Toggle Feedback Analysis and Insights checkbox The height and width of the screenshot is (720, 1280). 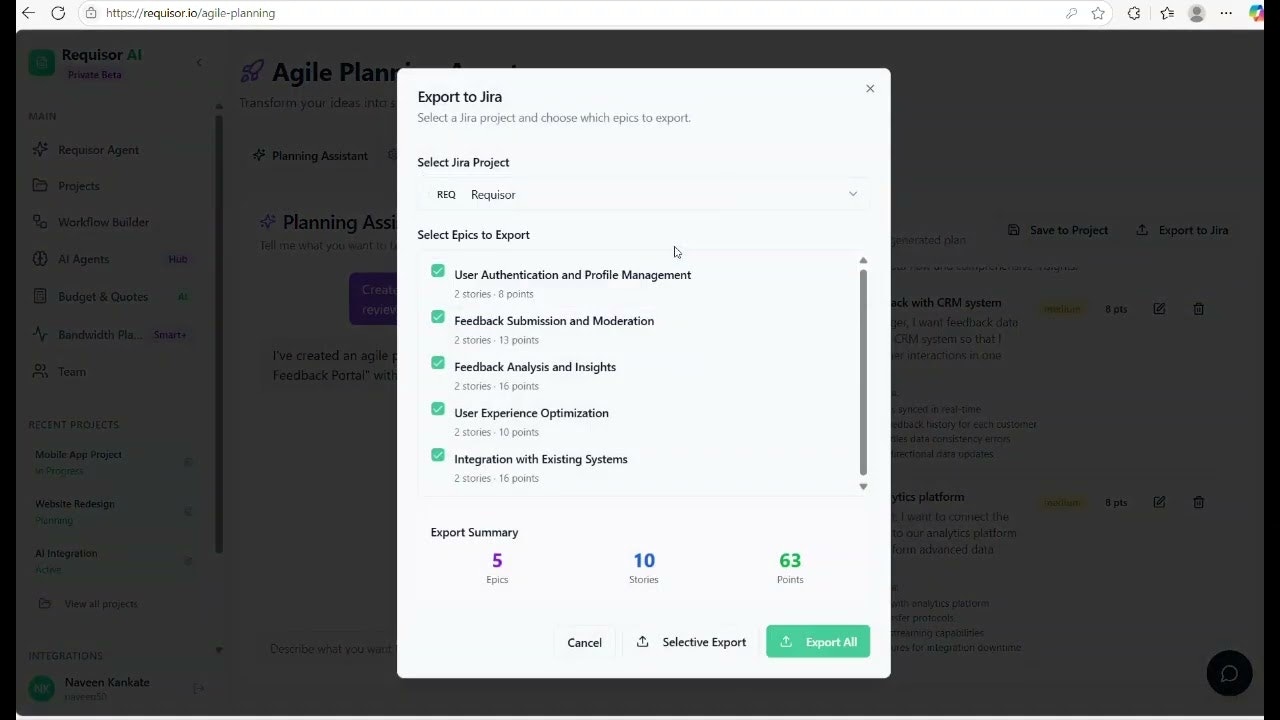(438, 363)
